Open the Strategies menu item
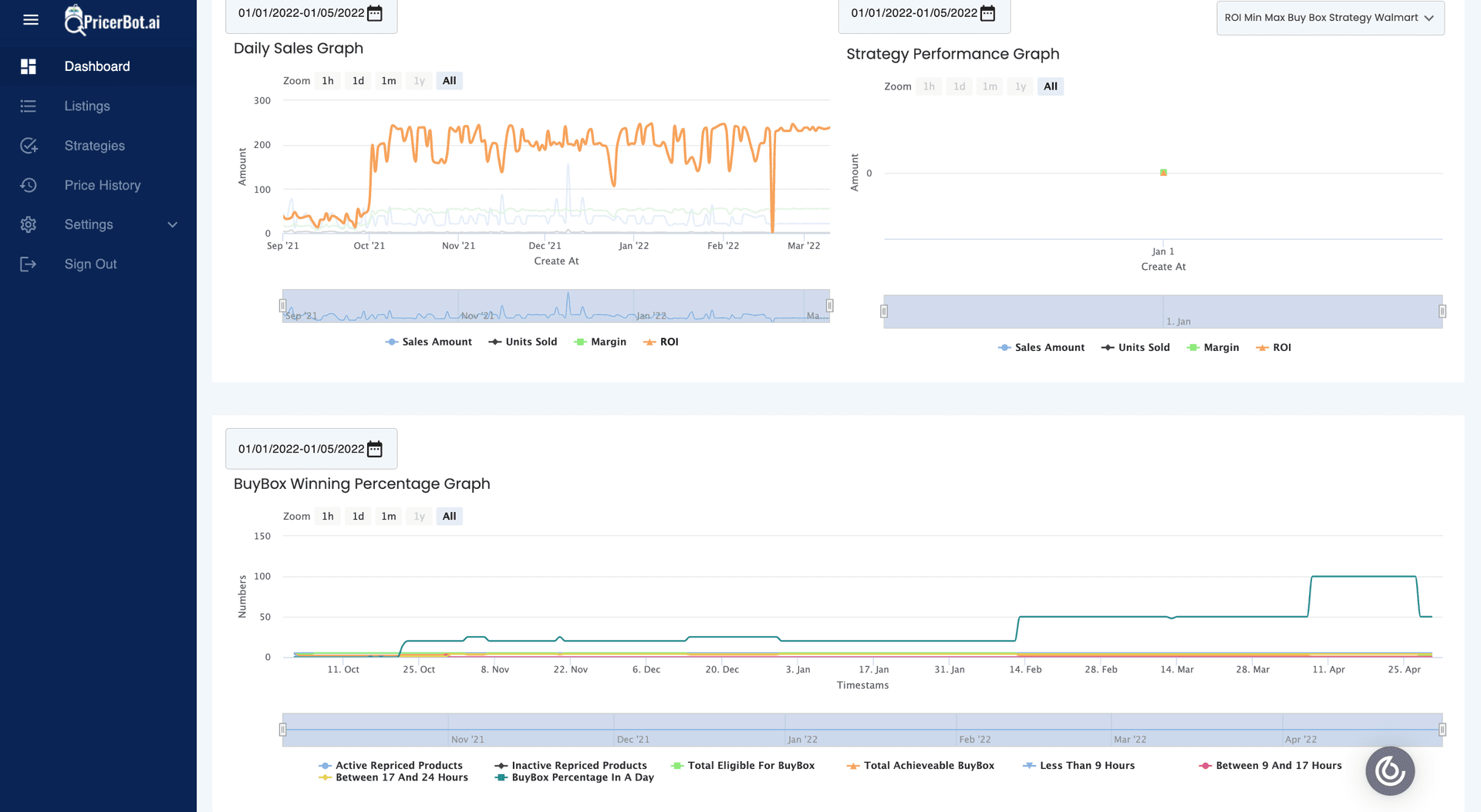This screenshot has width=1481, height=812. (94, 146)
